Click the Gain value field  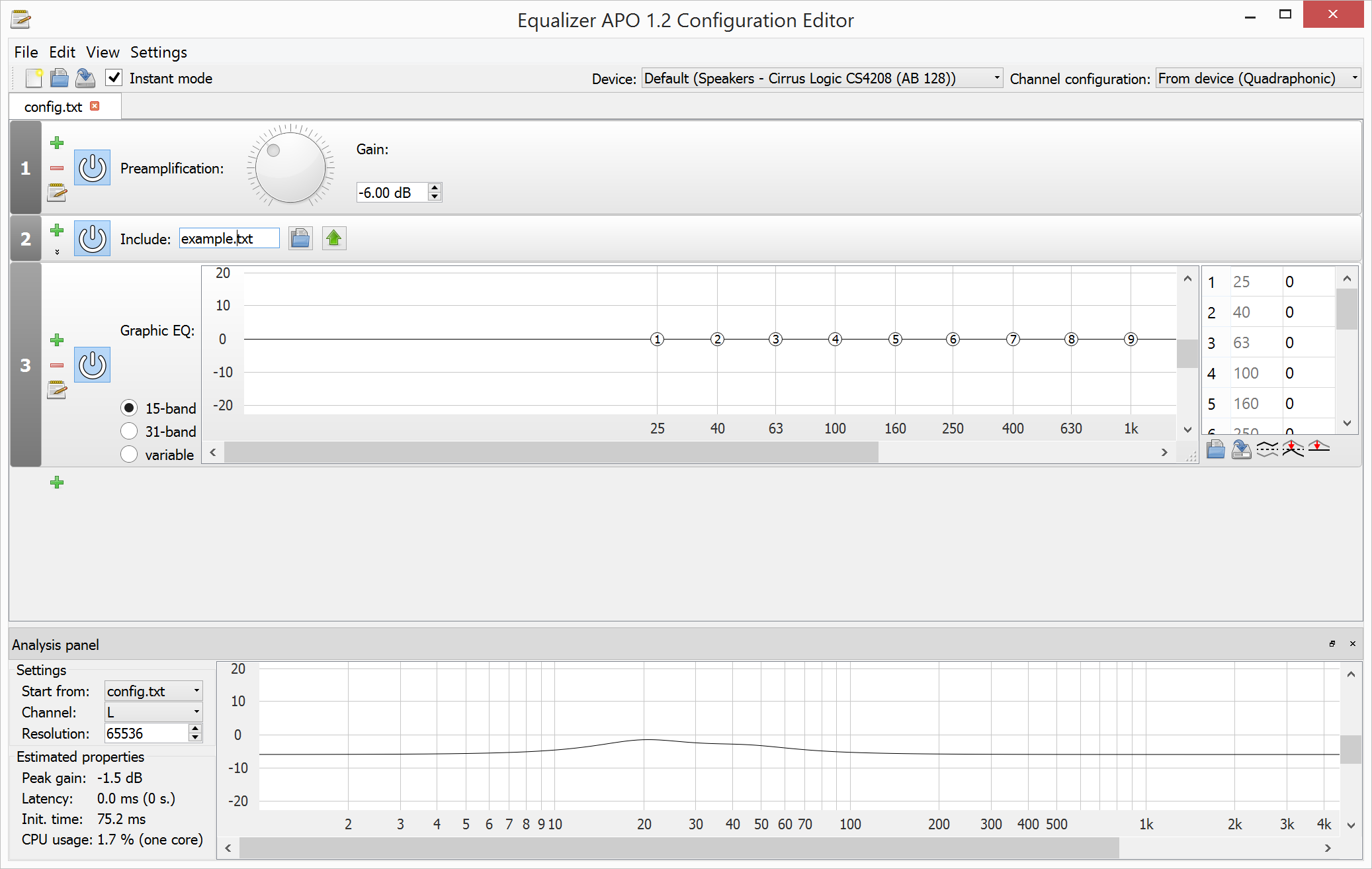pyautogui.click(x=393, y=193)
